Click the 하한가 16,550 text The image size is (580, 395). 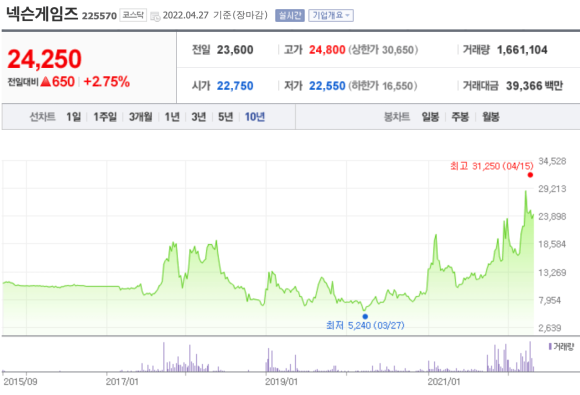382,86
